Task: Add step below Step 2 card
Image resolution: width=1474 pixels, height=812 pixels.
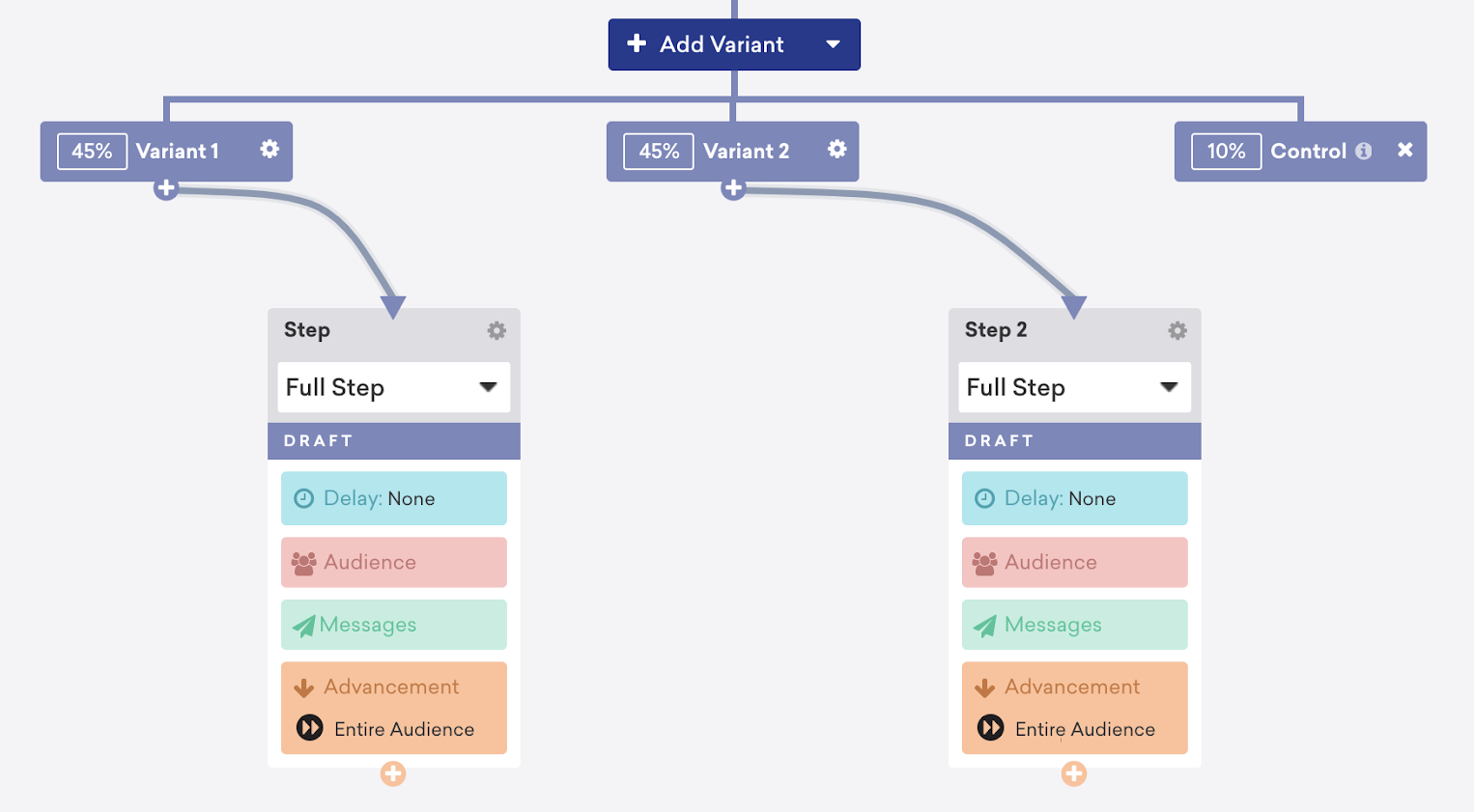Action: [x=1074, y=773]
